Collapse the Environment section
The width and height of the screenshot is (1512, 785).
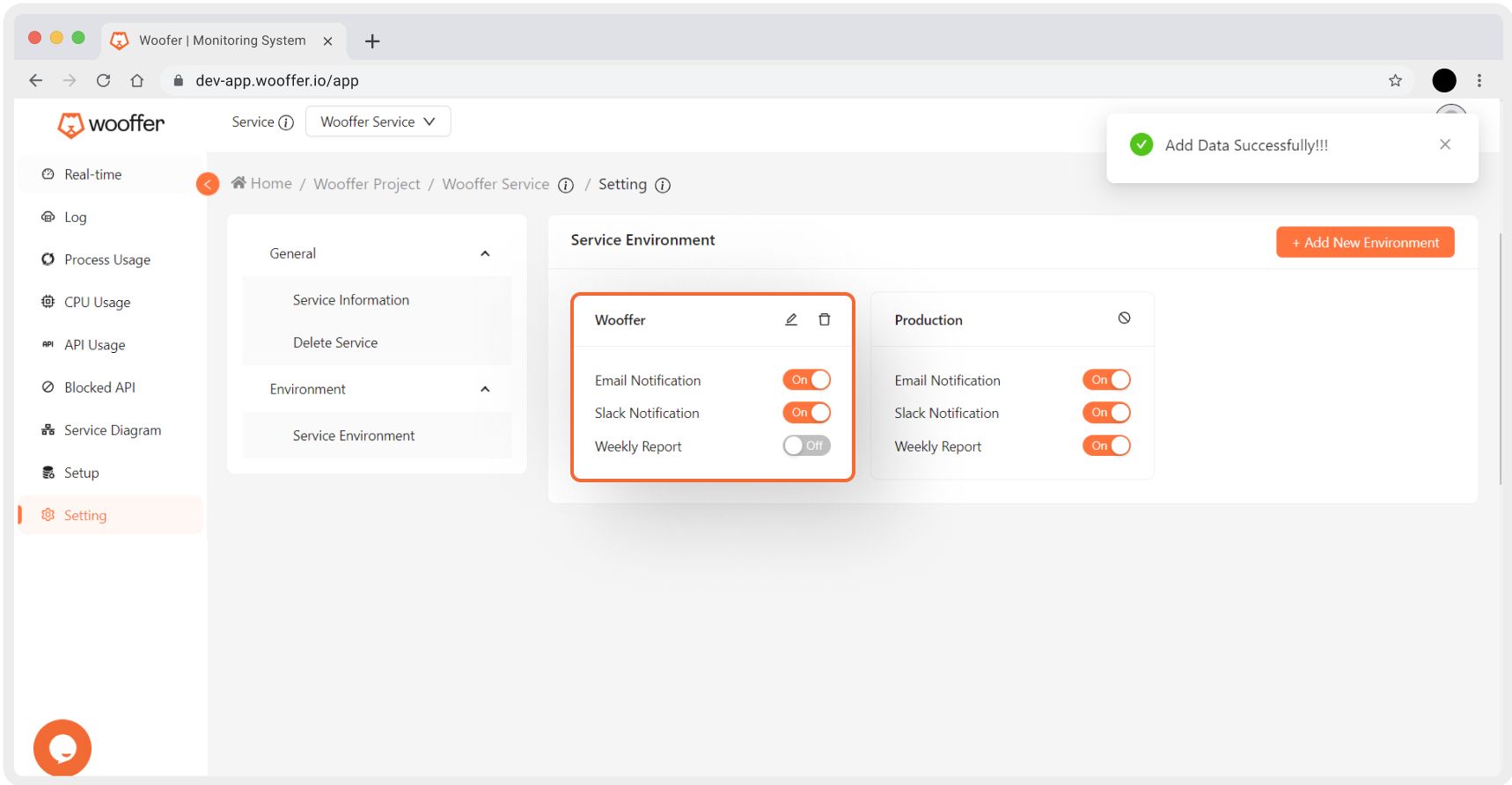tap(485, 389)
